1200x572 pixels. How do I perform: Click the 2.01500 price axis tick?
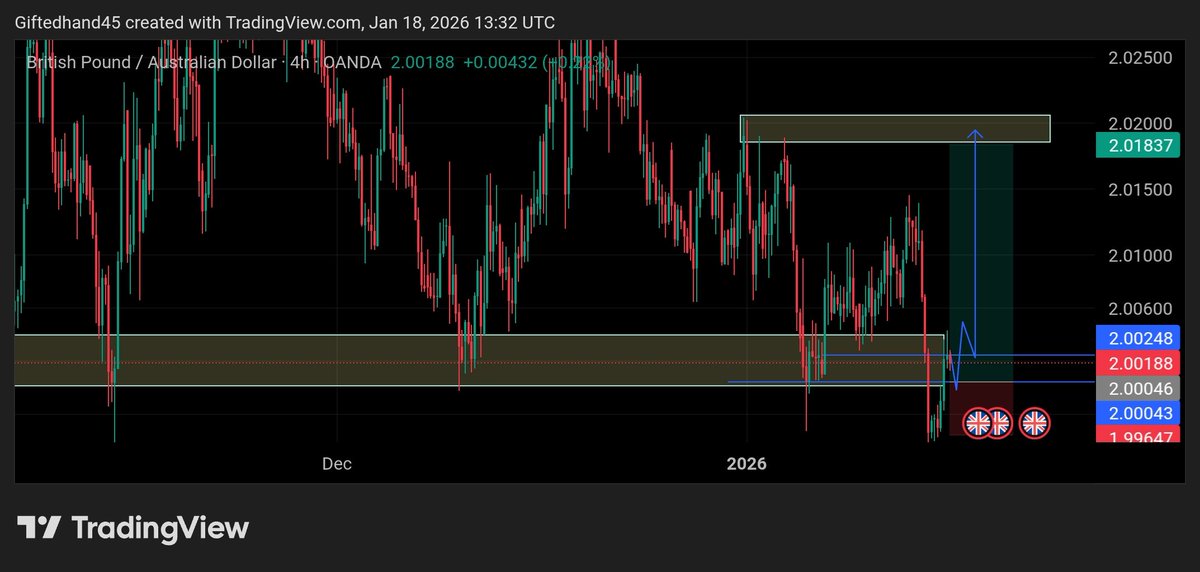click(1140, 190)
